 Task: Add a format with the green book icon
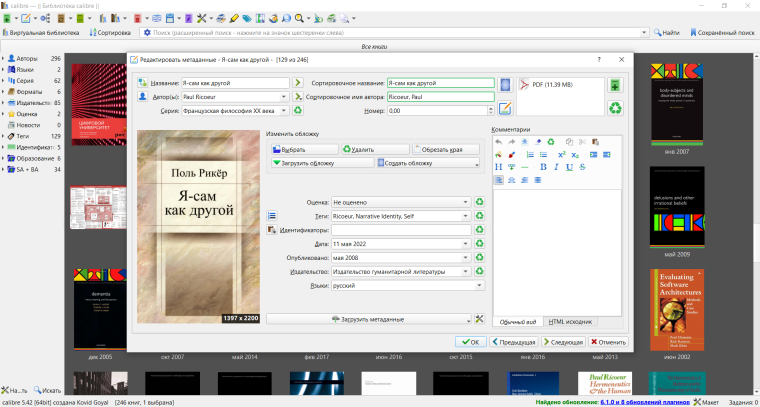pos(614,86)
